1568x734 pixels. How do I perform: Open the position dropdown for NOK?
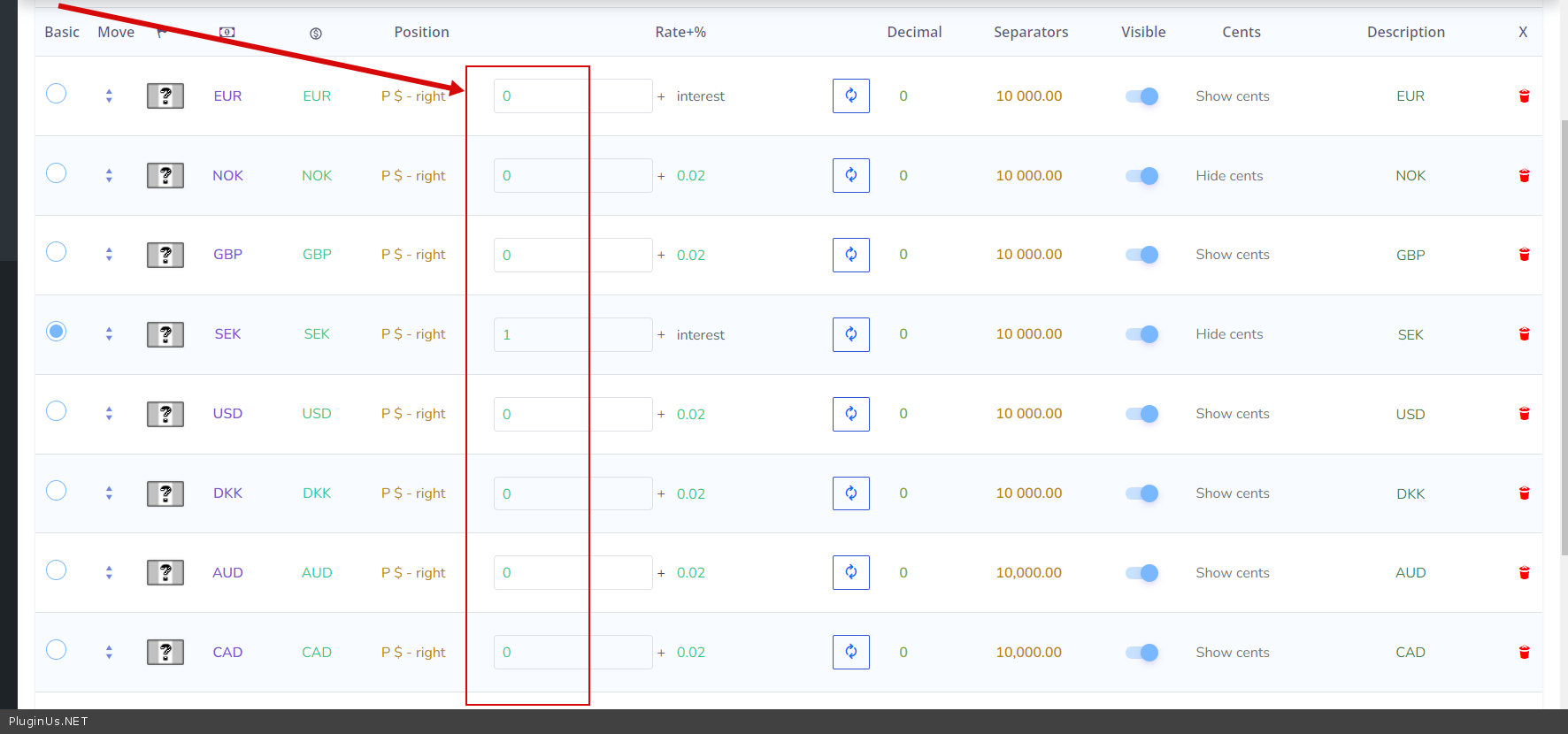[413, 175]
